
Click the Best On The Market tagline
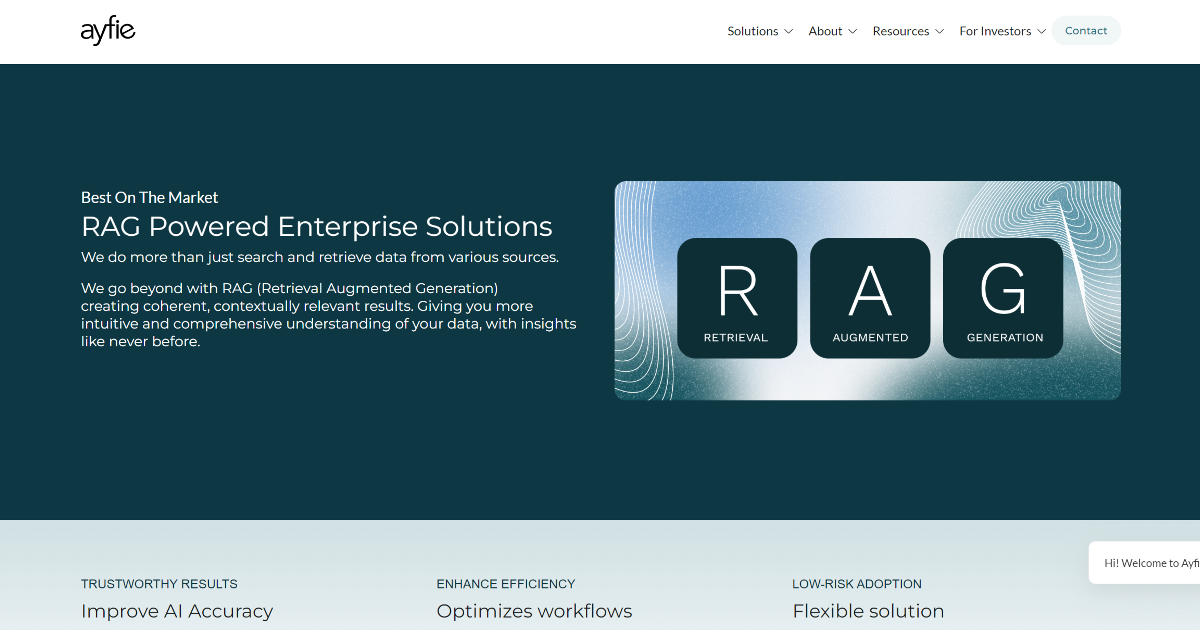(x=149, y=198)
